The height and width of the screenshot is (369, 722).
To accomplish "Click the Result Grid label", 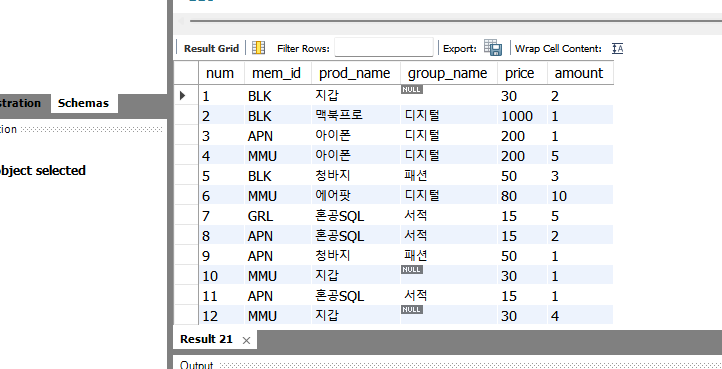I will point(211,48).
